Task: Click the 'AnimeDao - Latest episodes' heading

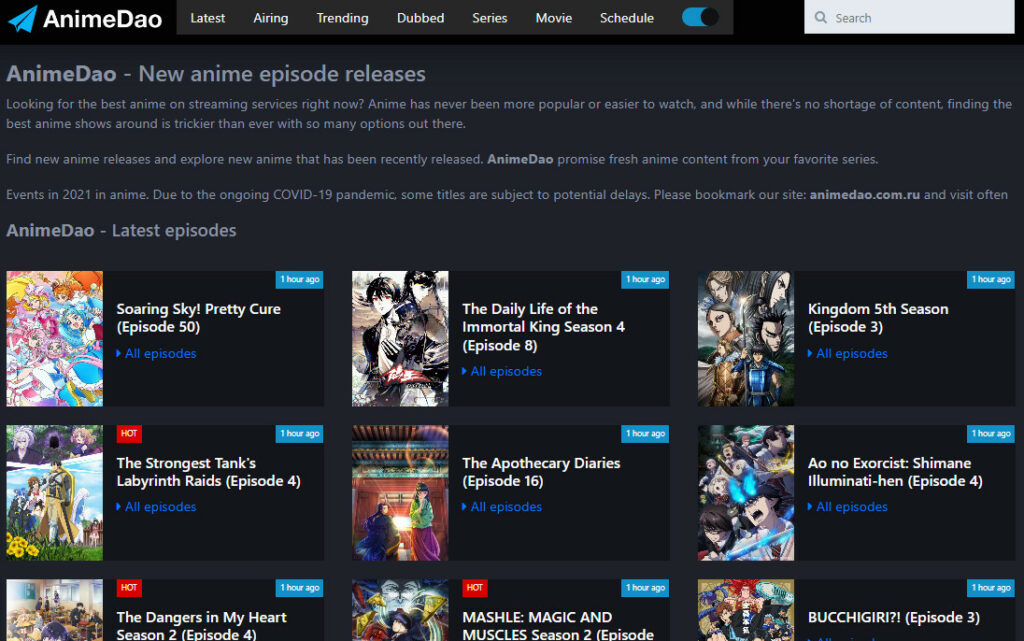Action: point(121,230)
